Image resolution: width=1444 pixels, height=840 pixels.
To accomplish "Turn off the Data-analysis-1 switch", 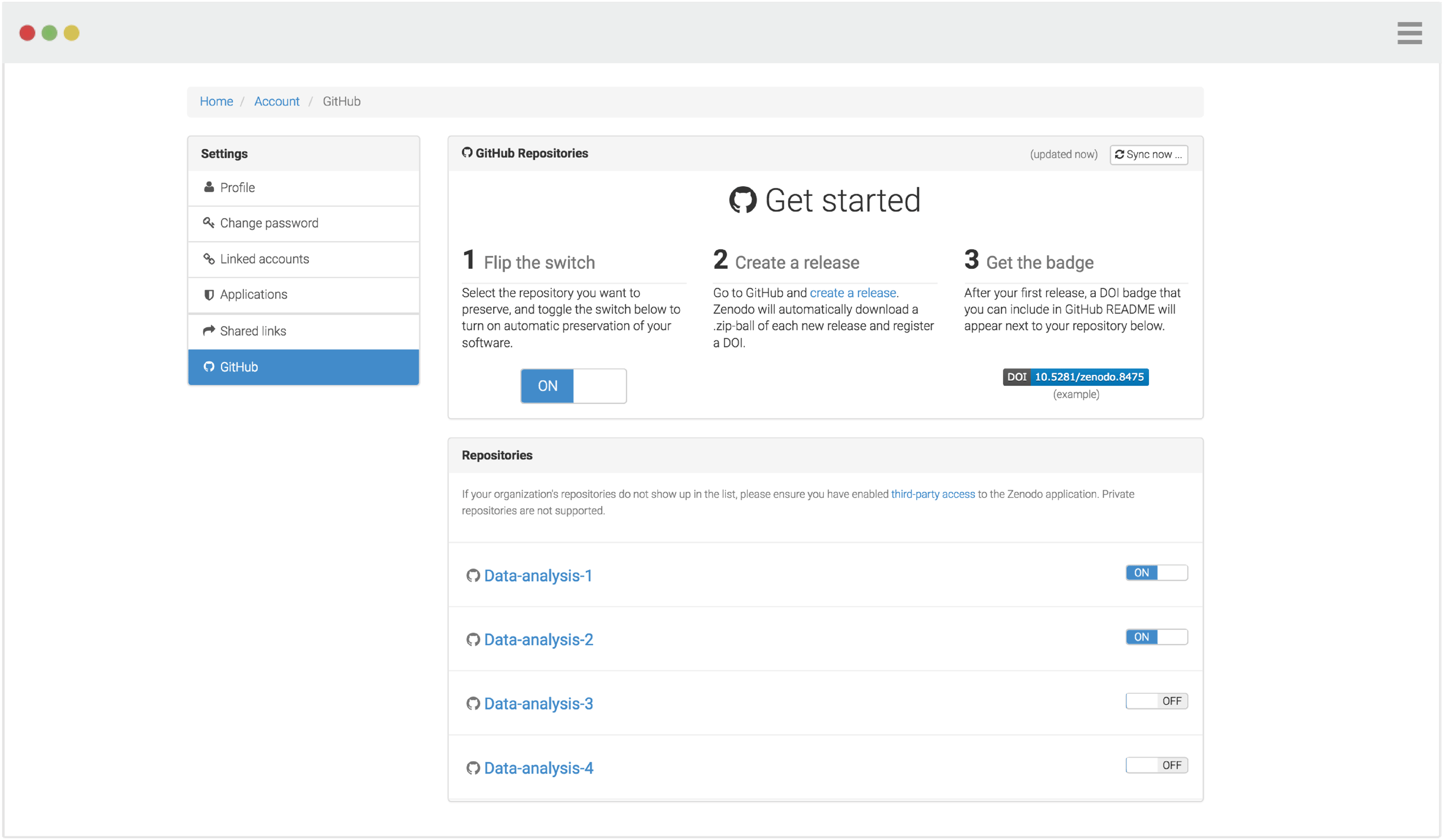I will (x=1156, y=572).
